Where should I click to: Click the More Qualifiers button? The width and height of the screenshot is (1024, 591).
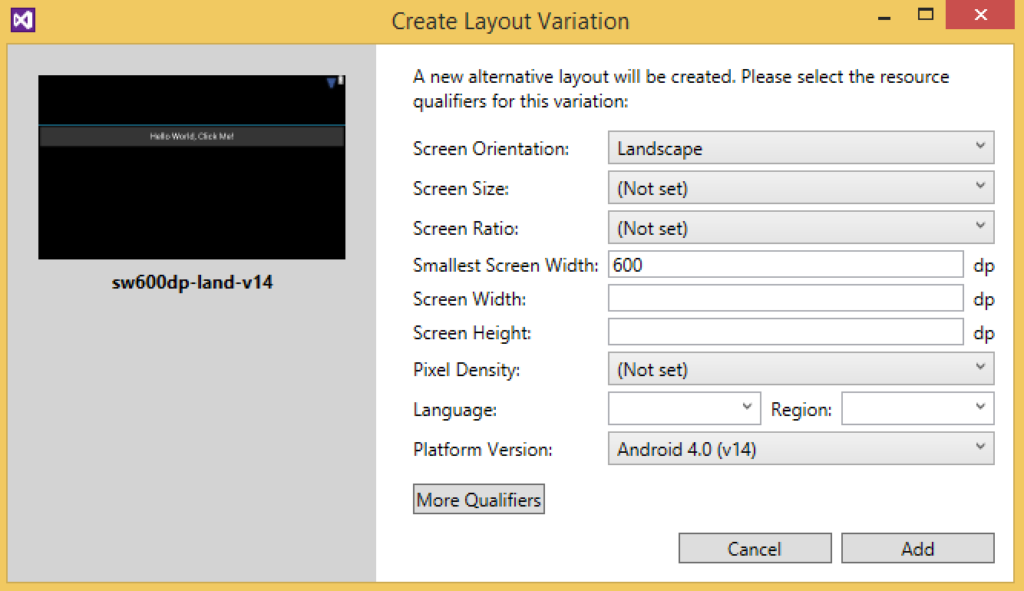478,498
